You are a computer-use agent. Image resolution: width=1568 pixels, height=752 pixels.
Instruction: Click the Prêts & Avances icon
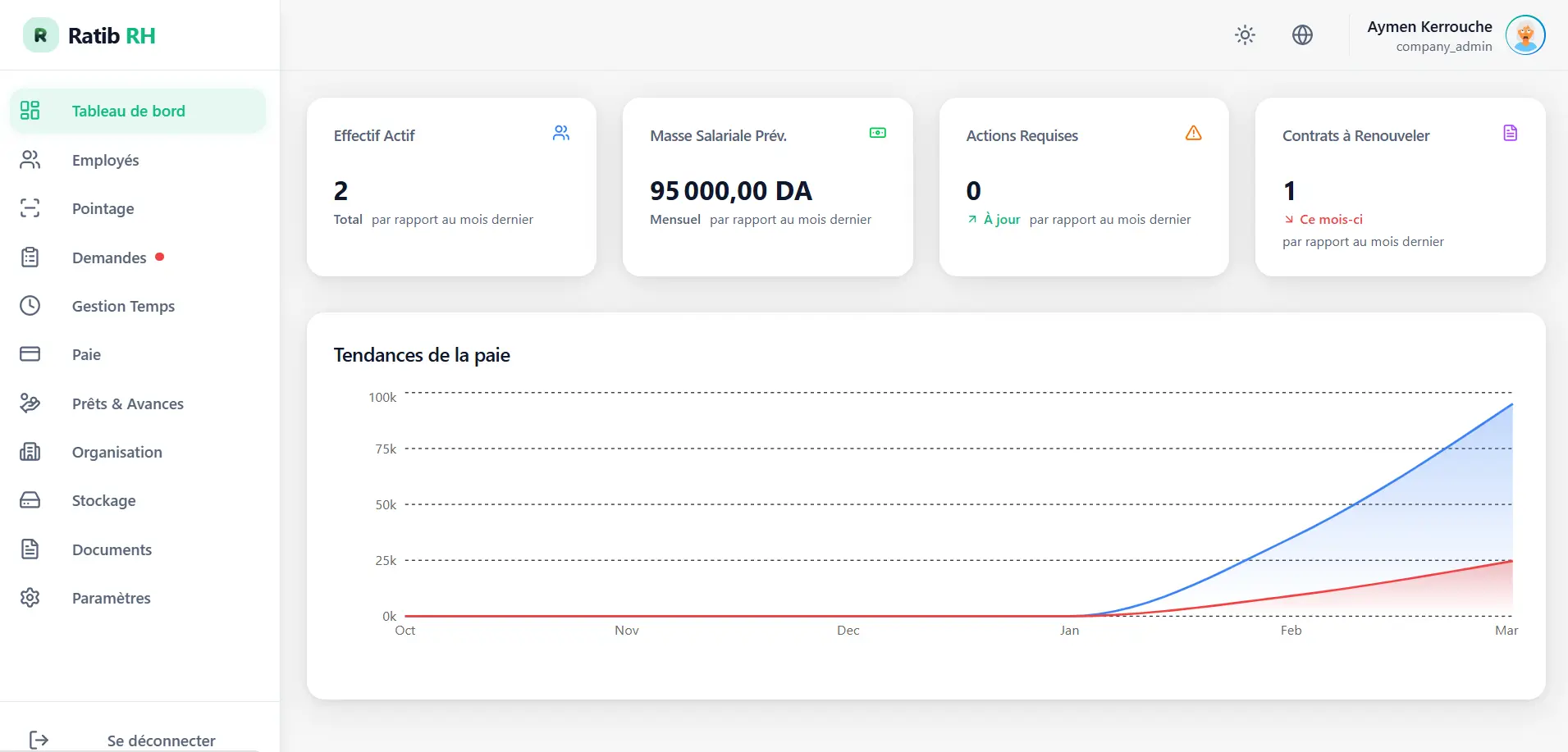click(30, 403)
